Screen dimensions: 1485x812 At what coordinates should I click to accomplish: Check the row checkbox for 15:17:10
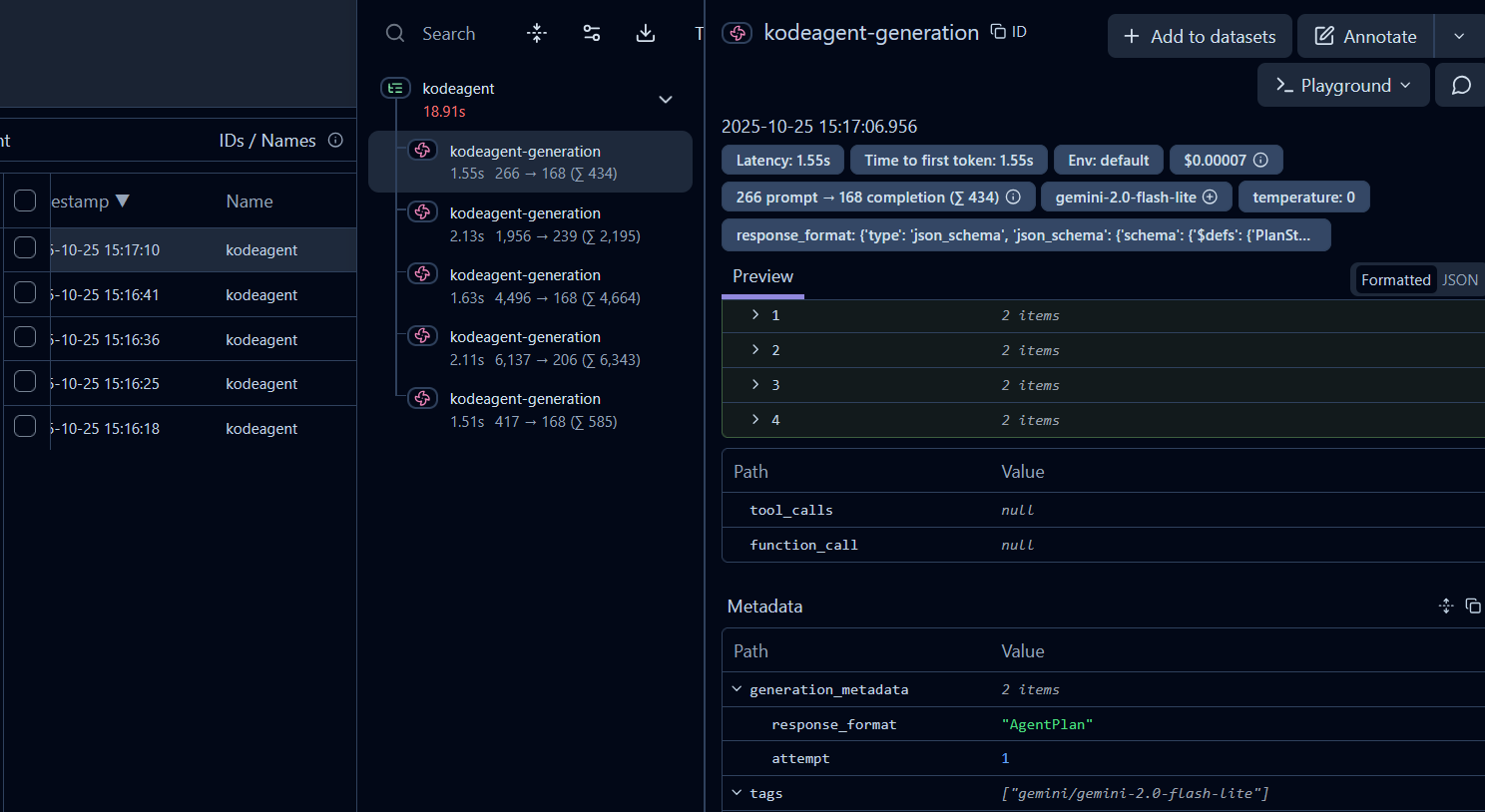pos(25,248)
